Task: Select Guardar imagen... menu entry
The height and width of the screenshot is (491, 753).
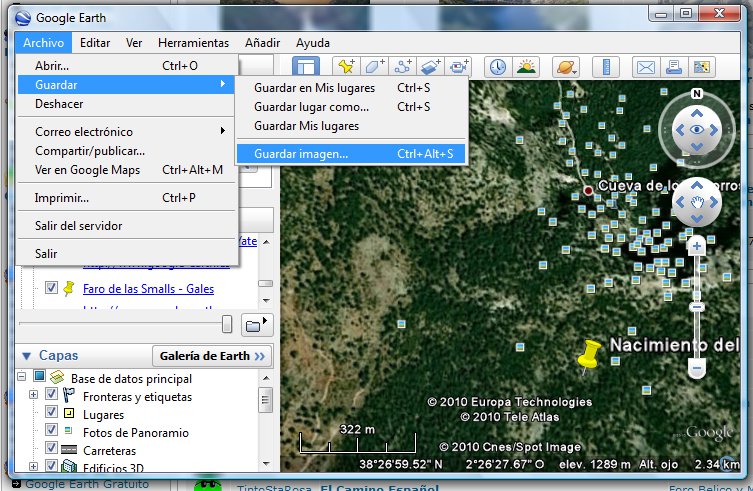Action: coord(301,154)
